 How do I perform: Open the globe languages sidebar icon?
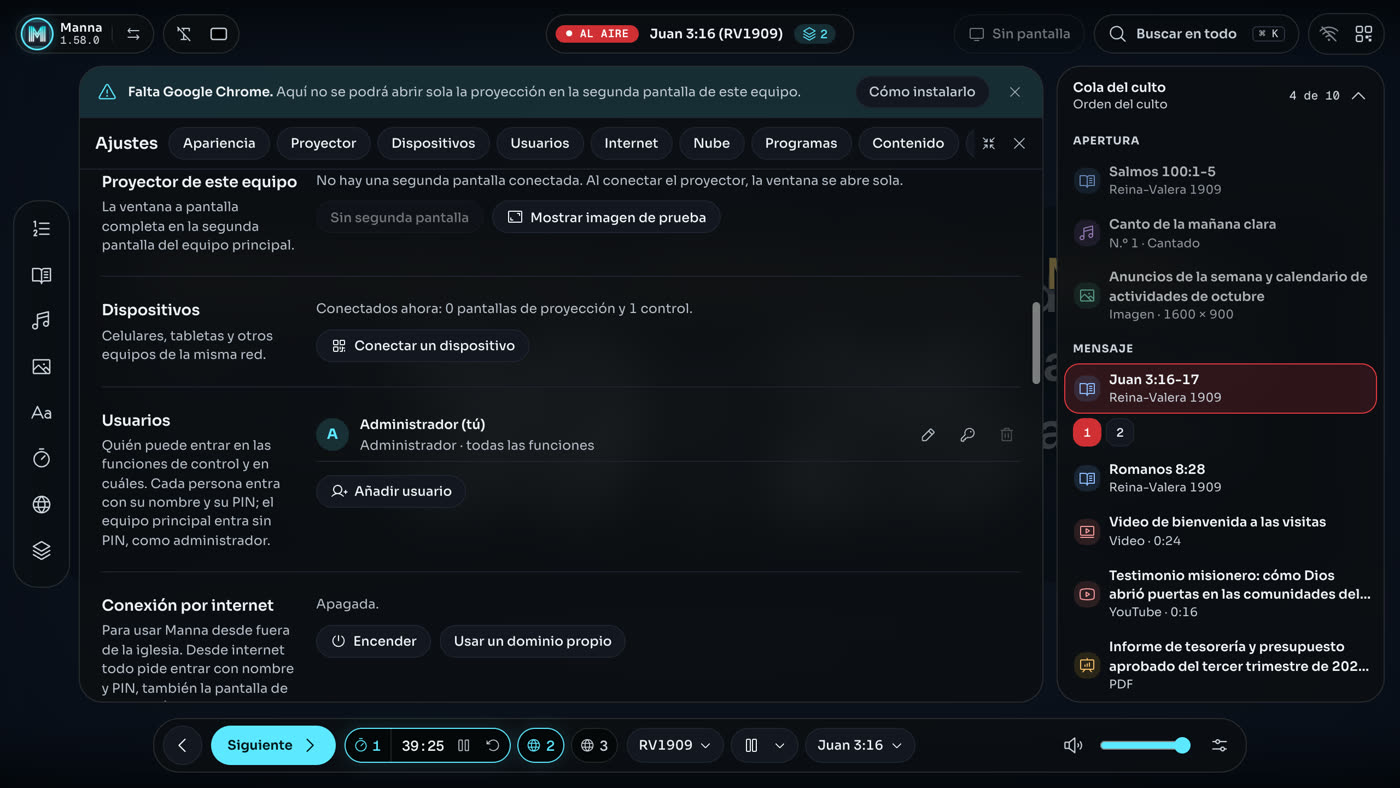coord(41,504)
